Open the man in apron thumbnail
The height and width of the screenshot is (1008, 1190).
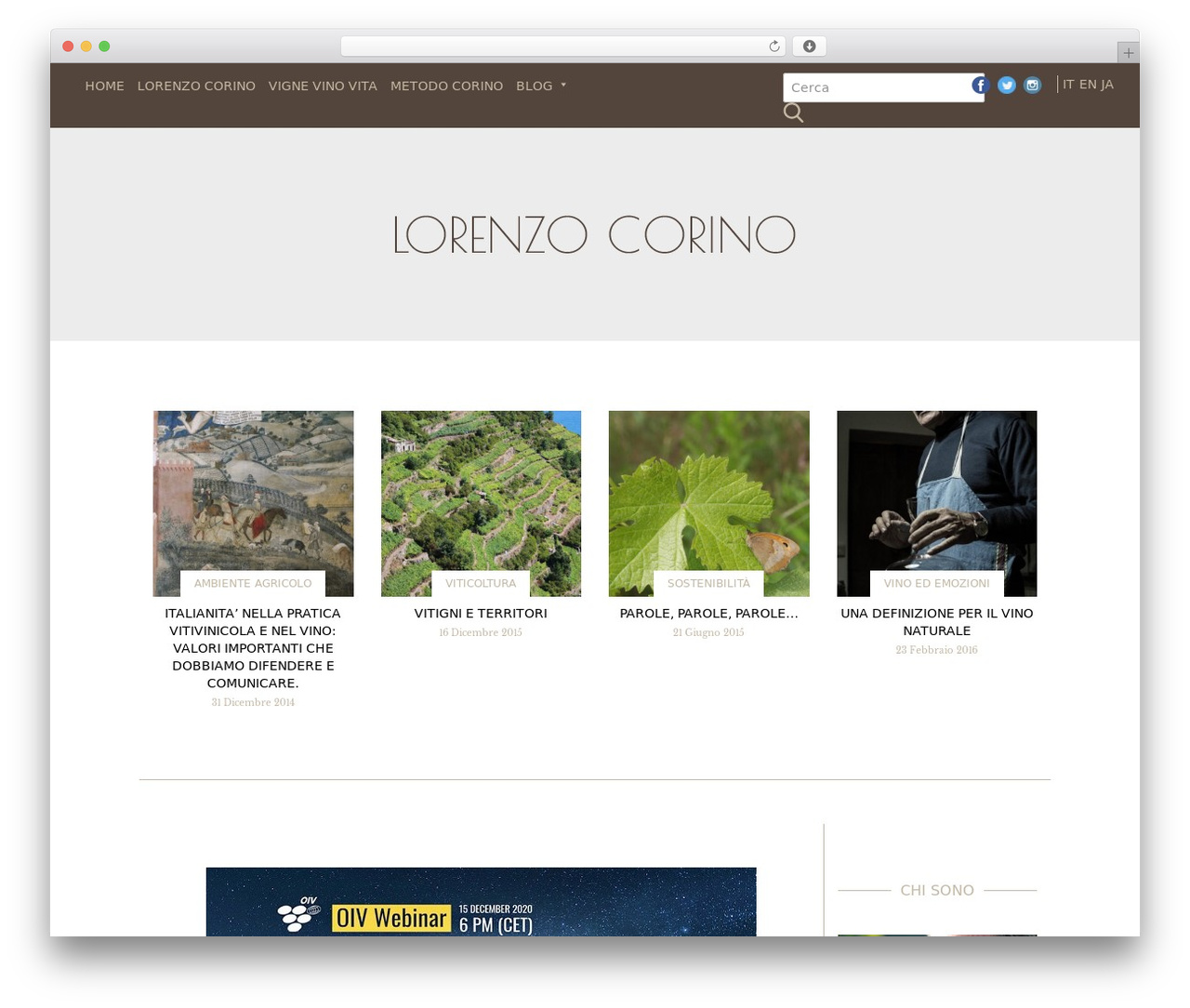point(936,503)
